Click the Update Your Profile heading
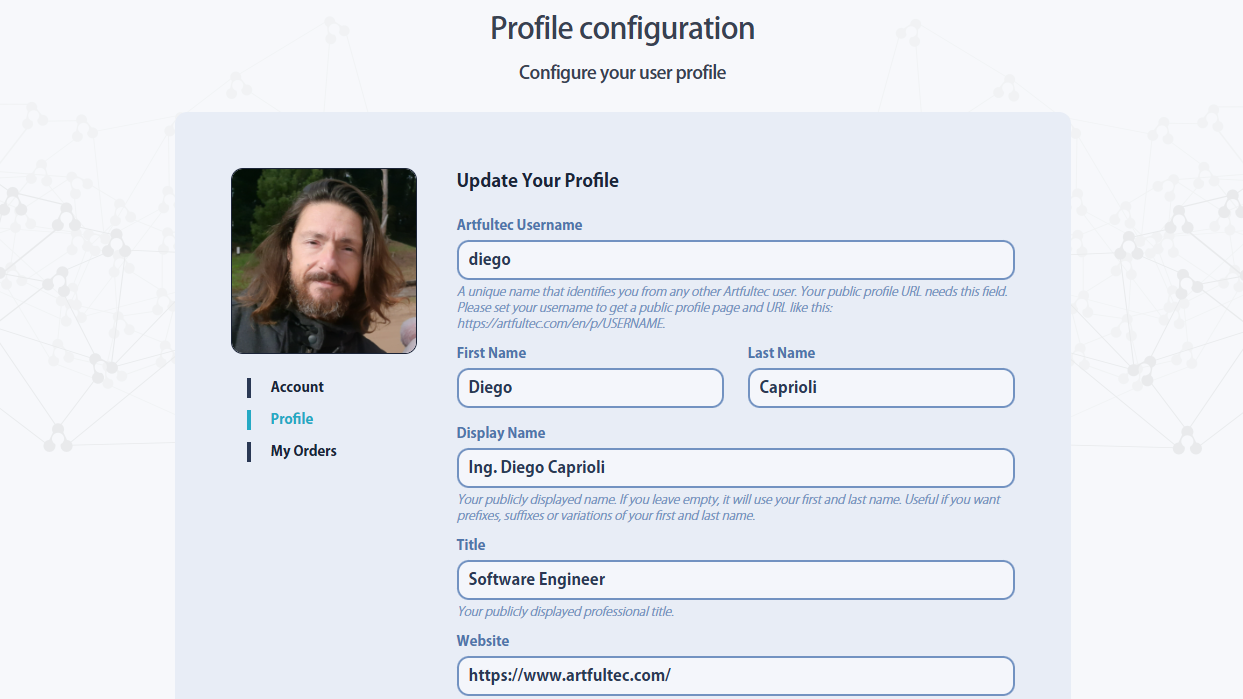Image resolution: width=1243 pixels, height=699 pixels. (537, 181)
